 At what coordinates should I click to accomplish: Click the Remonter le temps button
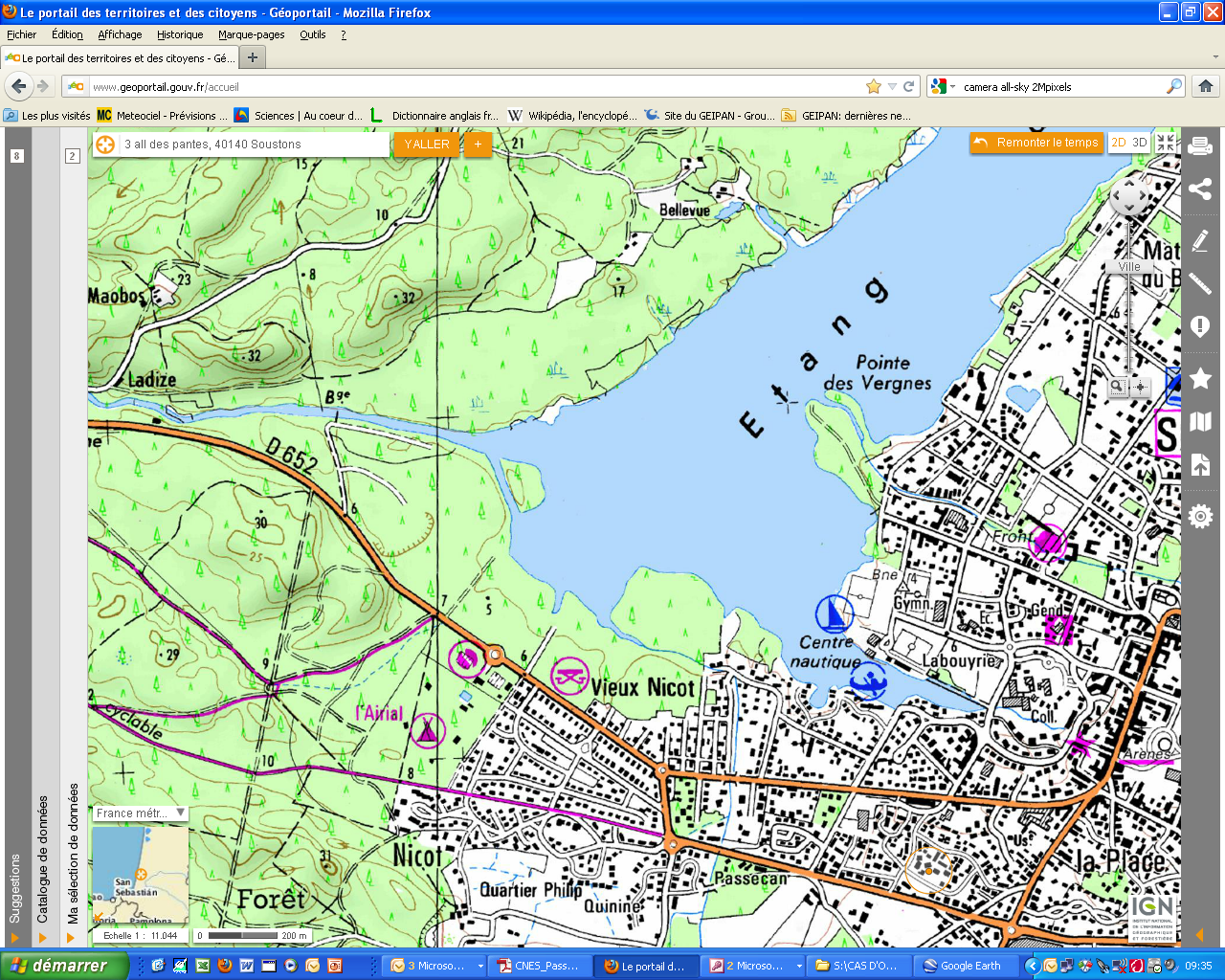click(1036, 143)
